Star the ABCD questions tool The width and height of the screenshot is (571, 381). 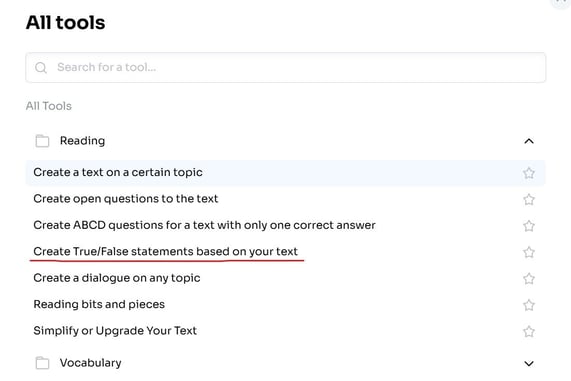pos(529,226)
